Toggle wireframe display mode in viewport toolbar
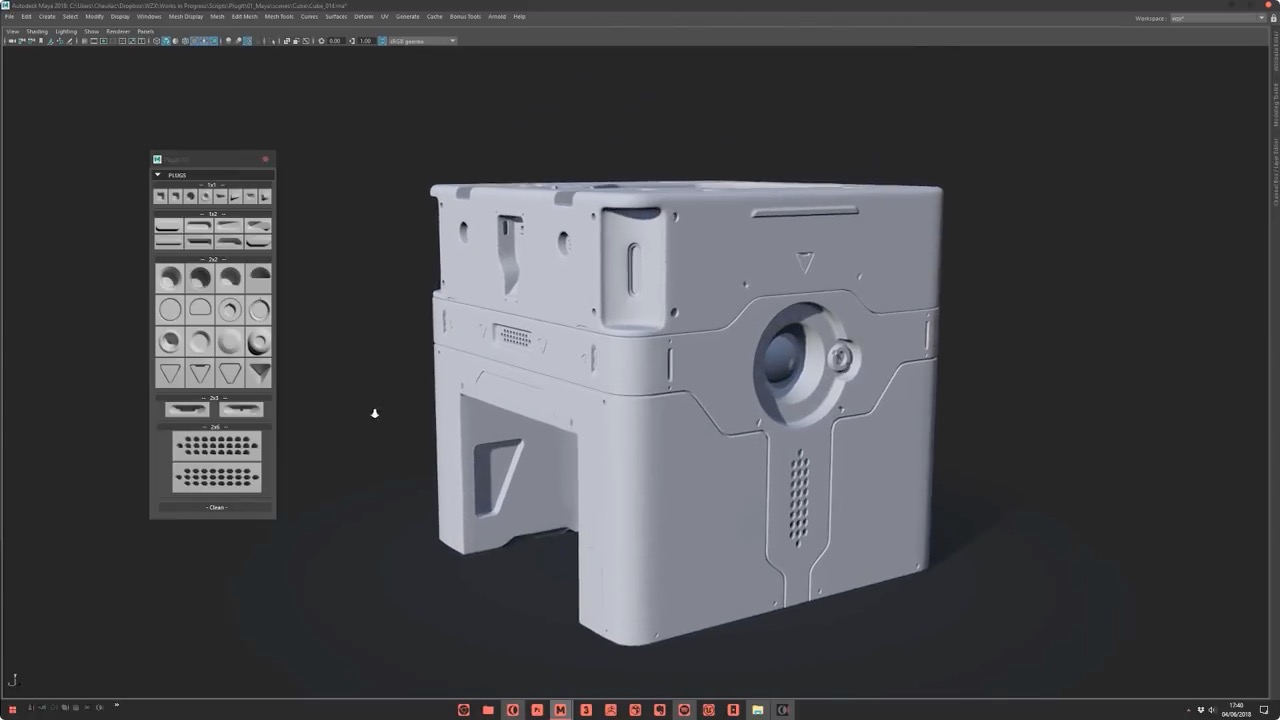Viewport: 1280px width, 720px height. pos(157,41)
